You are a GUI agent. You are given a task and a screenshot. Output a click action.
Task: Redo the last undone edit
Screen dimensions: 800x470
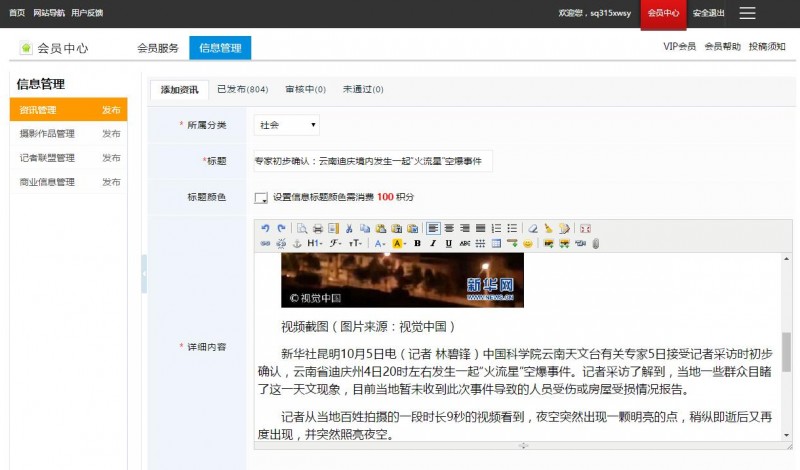click(x=281, y=228)
